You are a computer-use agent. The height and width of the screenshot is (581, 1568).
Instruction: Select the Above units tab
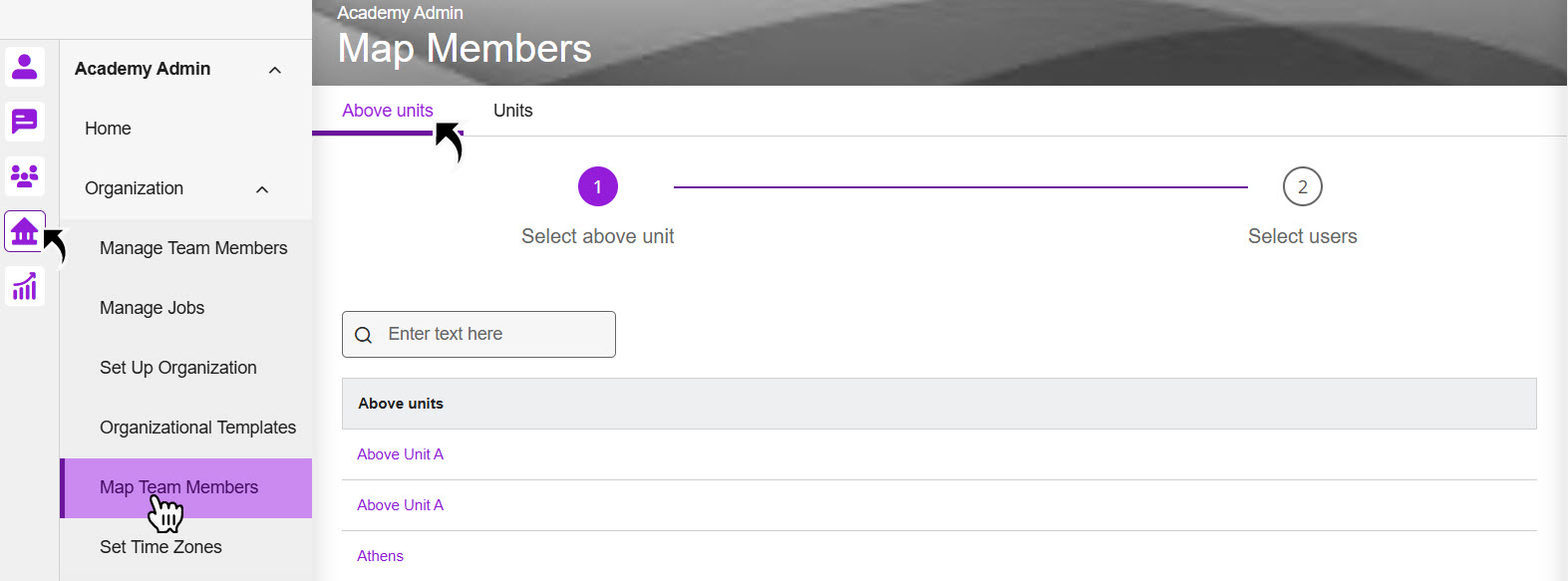(x=387, y=111)
